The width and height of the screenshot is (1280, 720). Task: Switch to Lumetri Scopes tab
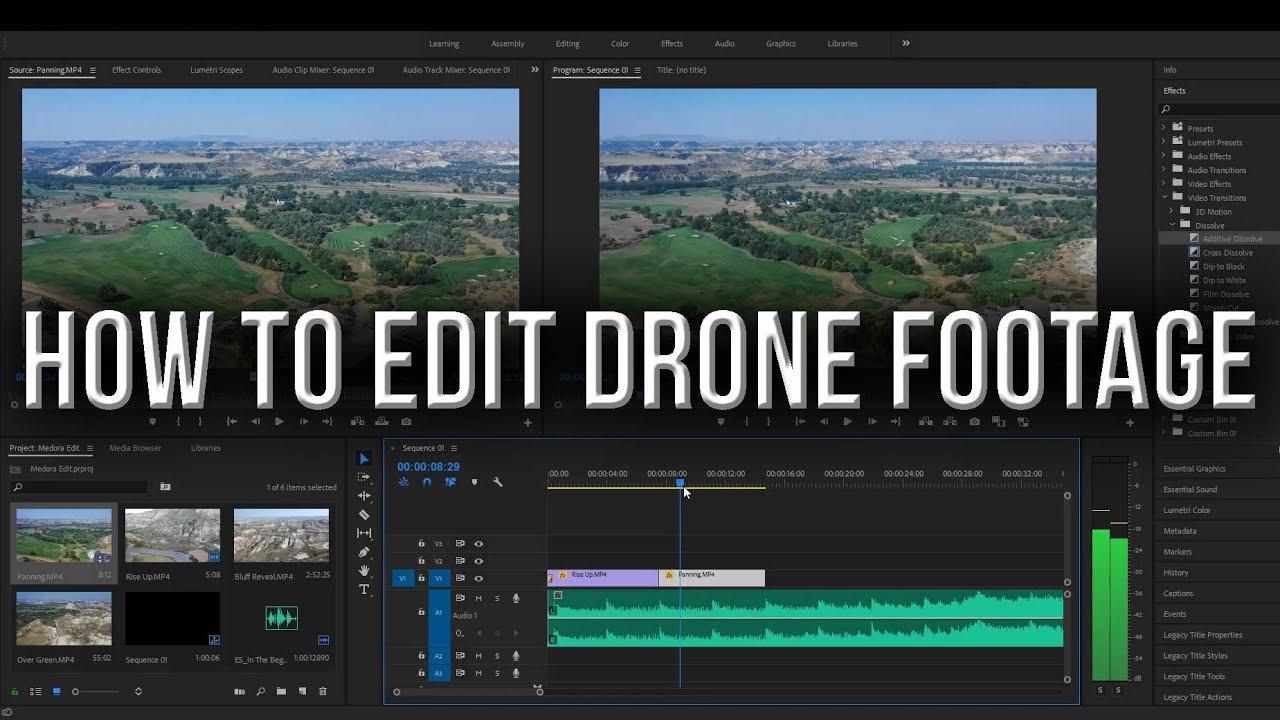217,70
